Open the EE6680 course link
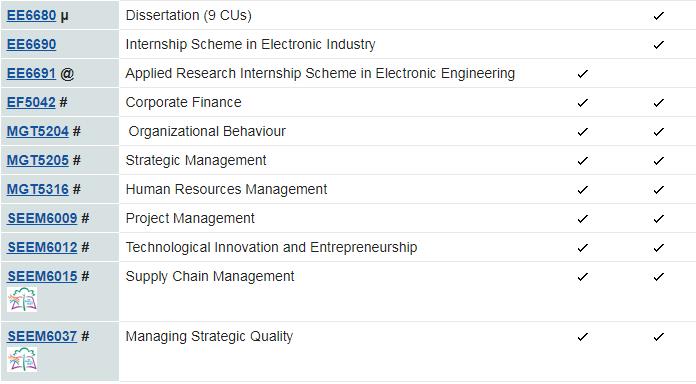The image size is (696, 384). [x=32, y=16]
